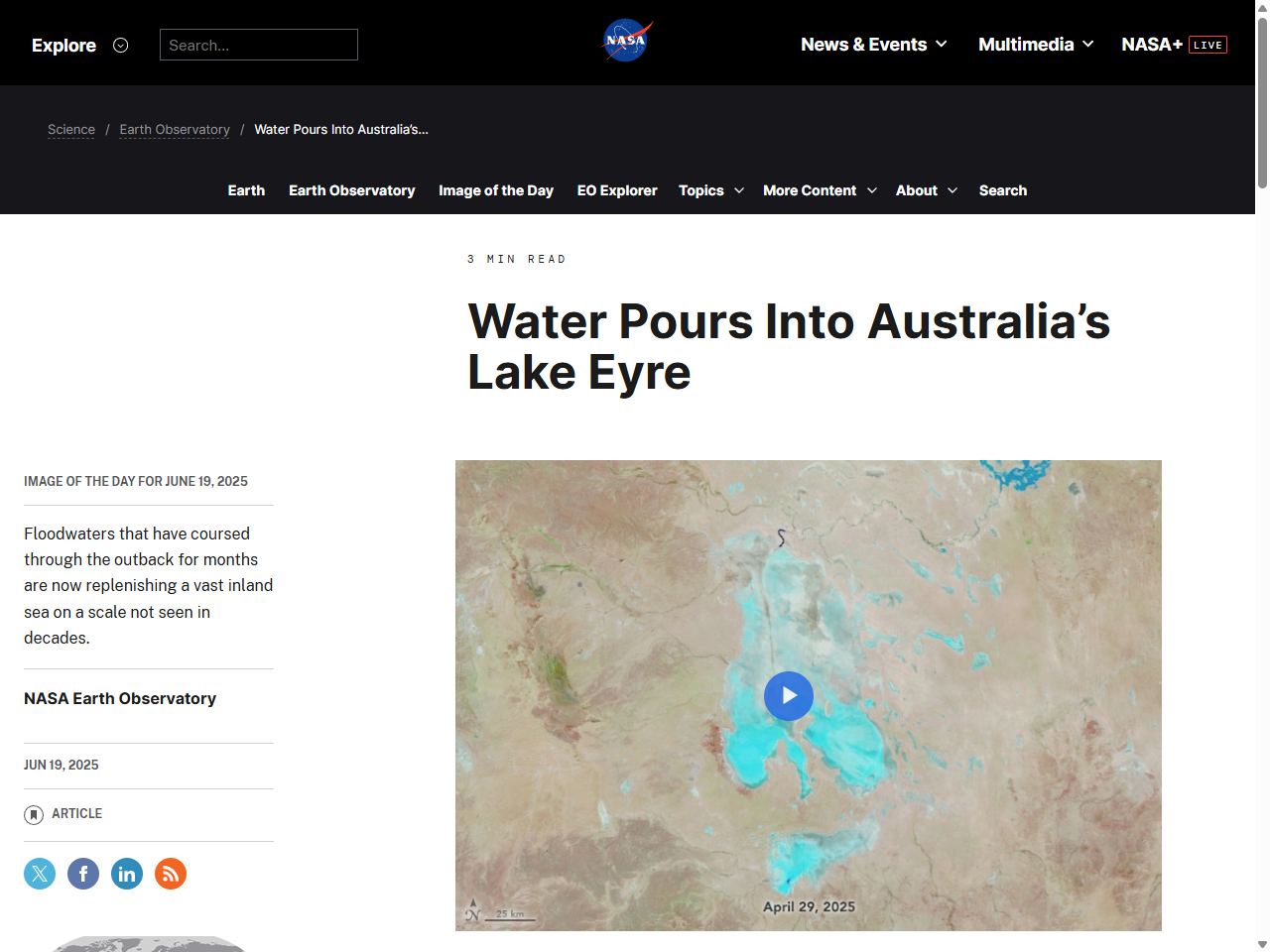Click 'IMAGE OF THE DAY FOR JUNE 19, 2025' text
This screenshot has height=952, width=1270.
tap(136, 481)
